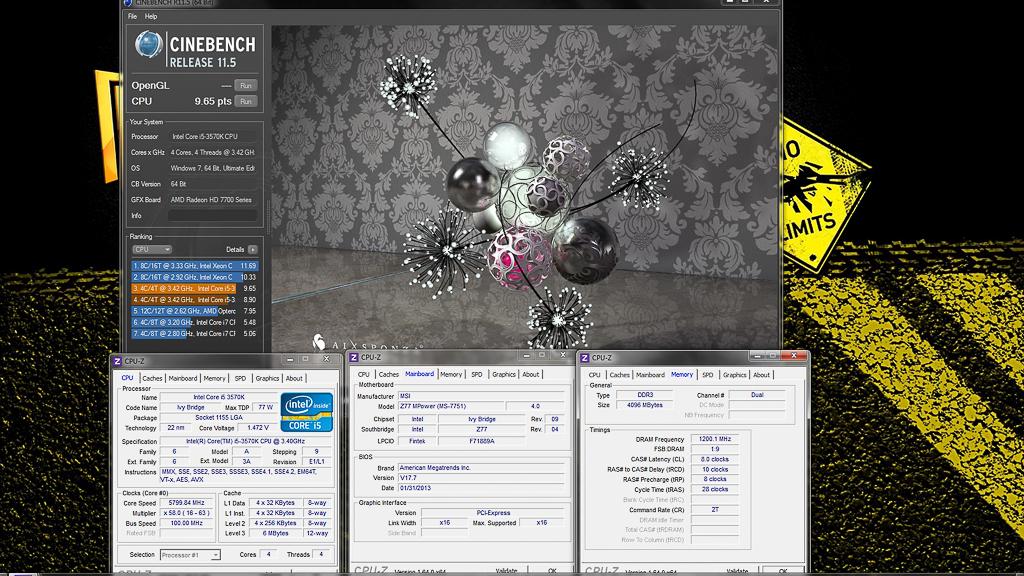This screenshot has height=576, width=1024.
Task: Click the Cinebench globe logo
Action: [x=148, y=45]
